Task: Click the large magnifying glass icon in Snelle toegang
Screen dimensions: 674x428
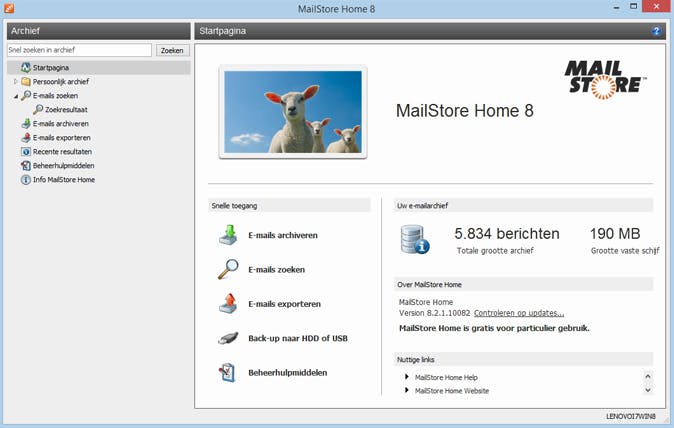Action: [228, 269]
